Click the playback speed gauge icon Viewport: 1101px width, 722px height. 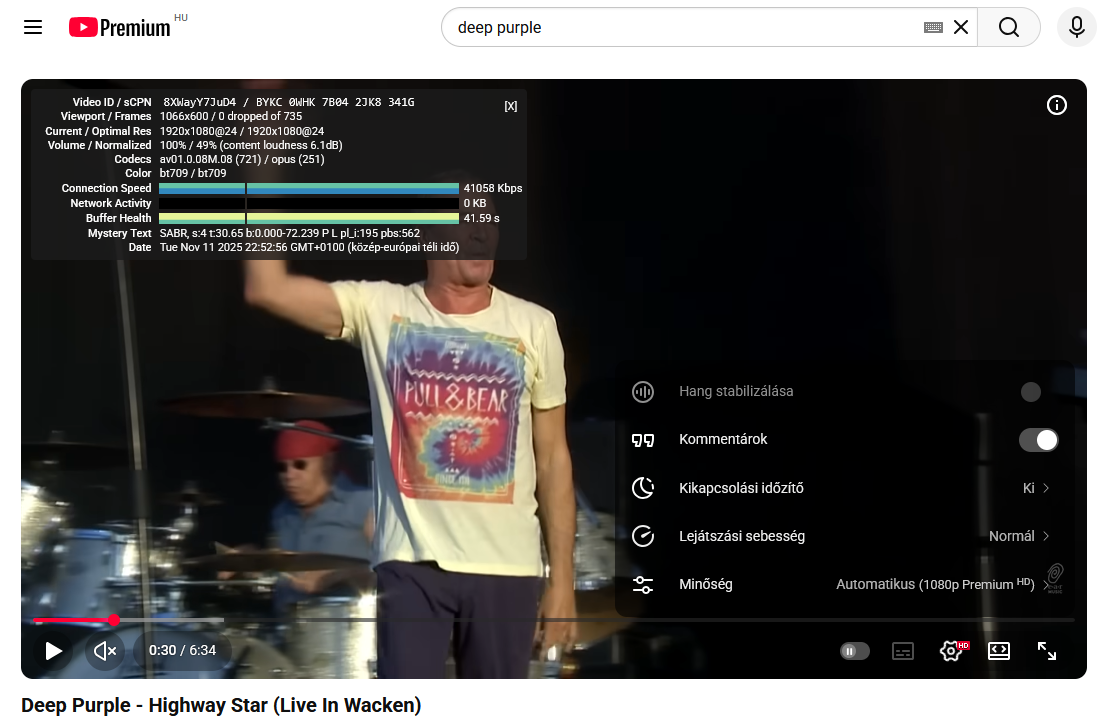click(x=642, y=536)
